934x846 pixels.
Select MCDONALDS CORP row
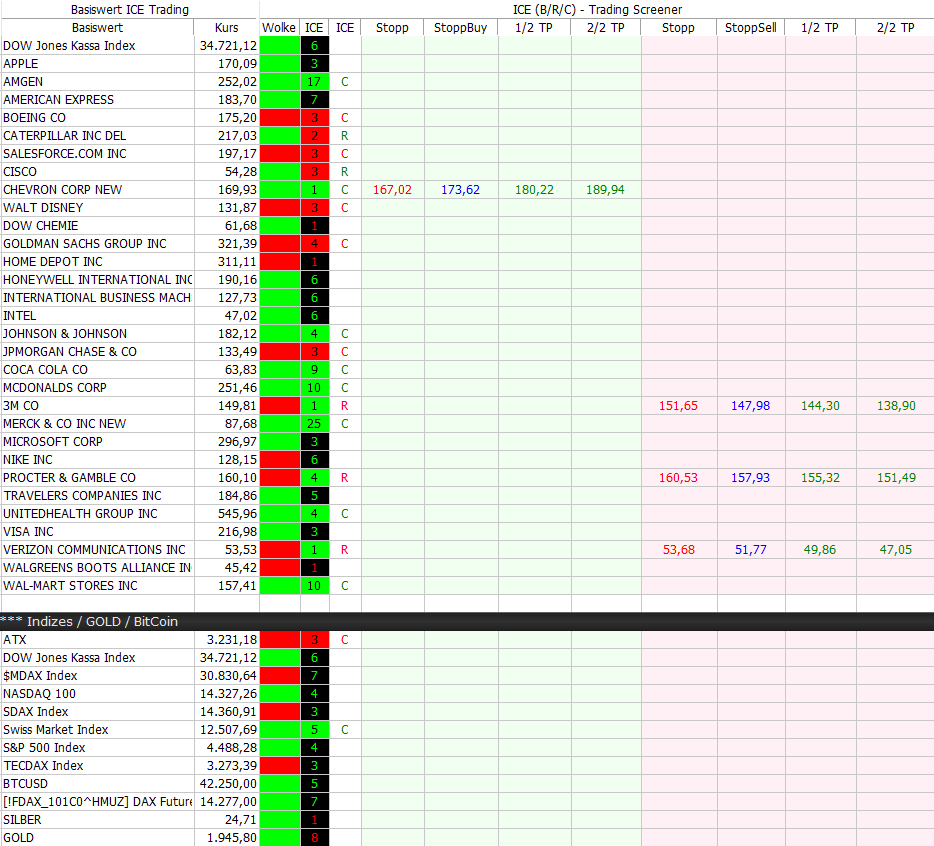tap(55, 388)
